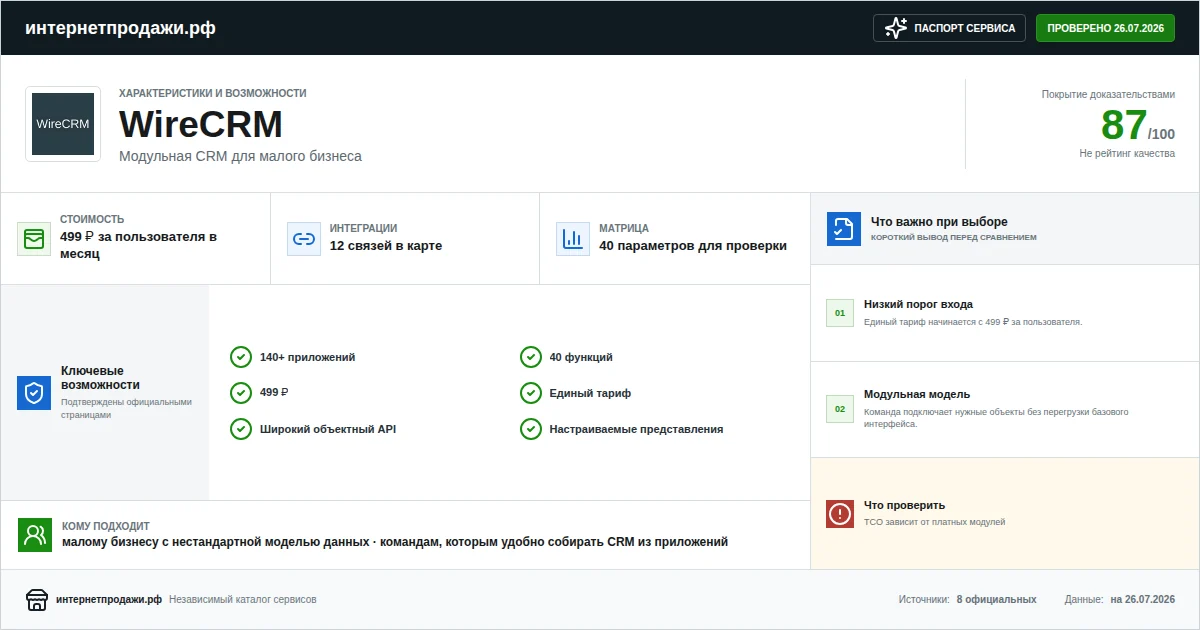Click the shield icon by Ключевые возможности
The height and width of the screenshot is (630, 1200).
tap(34, 393)
